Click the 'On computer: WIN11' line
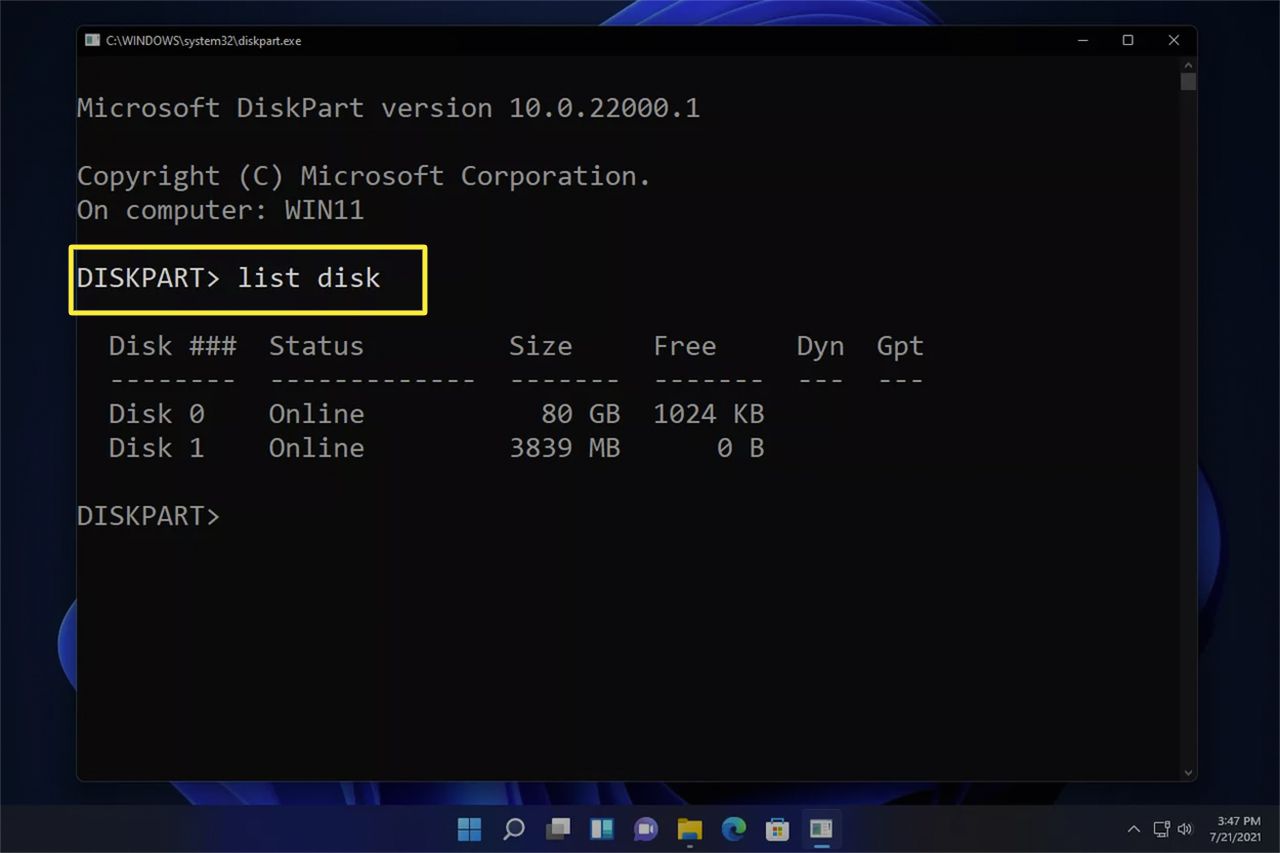Screen dimensions: 1280x853 point(221,210)
